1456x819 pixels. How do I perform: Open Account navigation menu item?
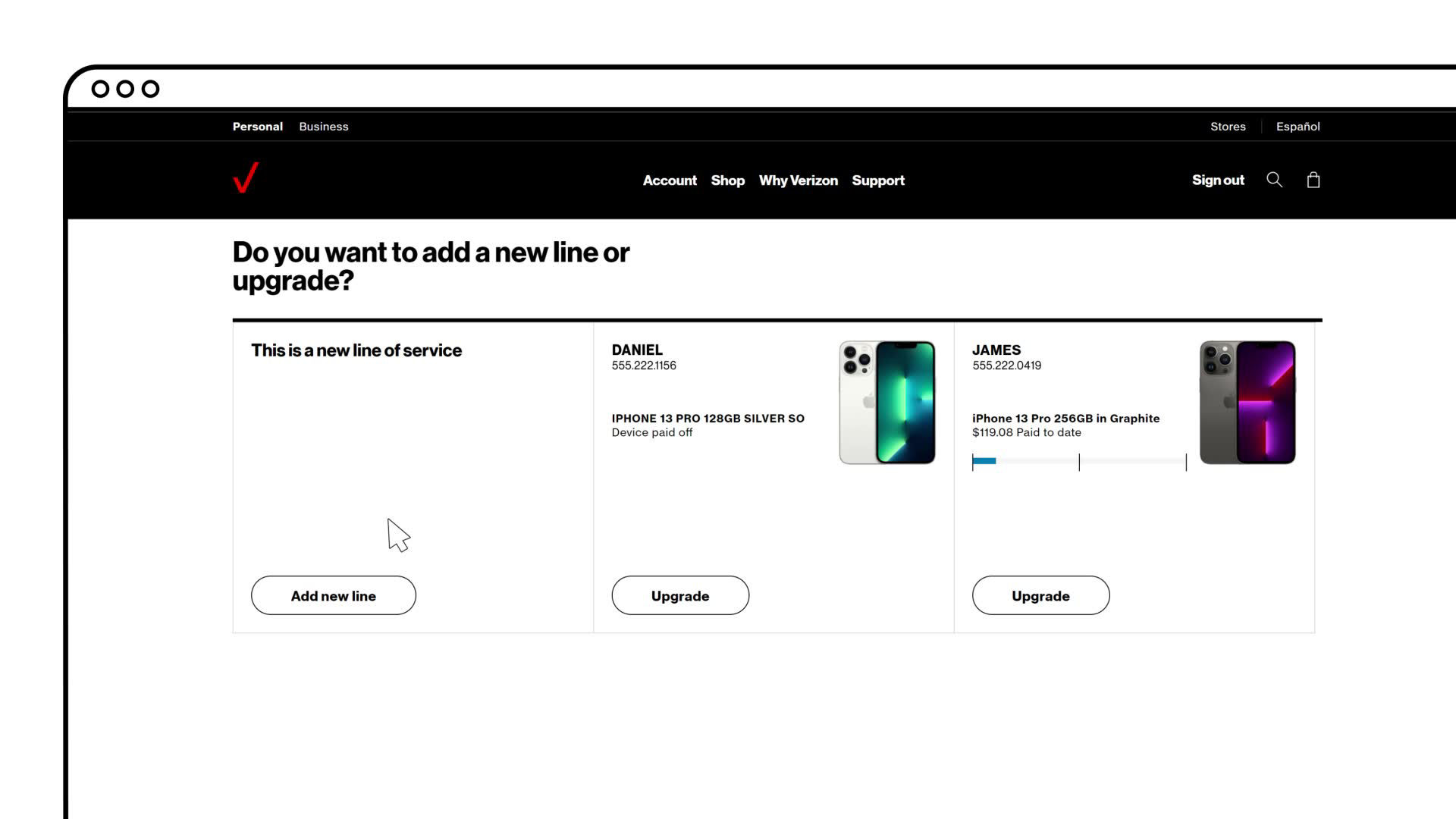coord(669,180)
